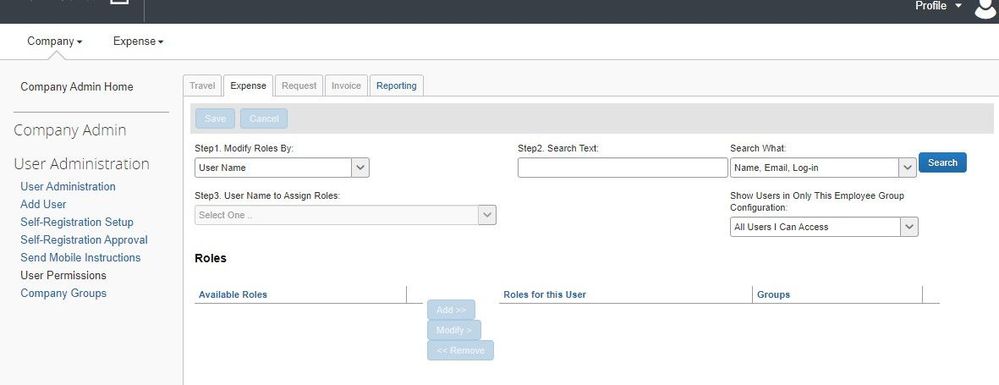Click the Company Admin heading
The height and width of the screenshot is (385, 999).
click(x=70, y=130)
